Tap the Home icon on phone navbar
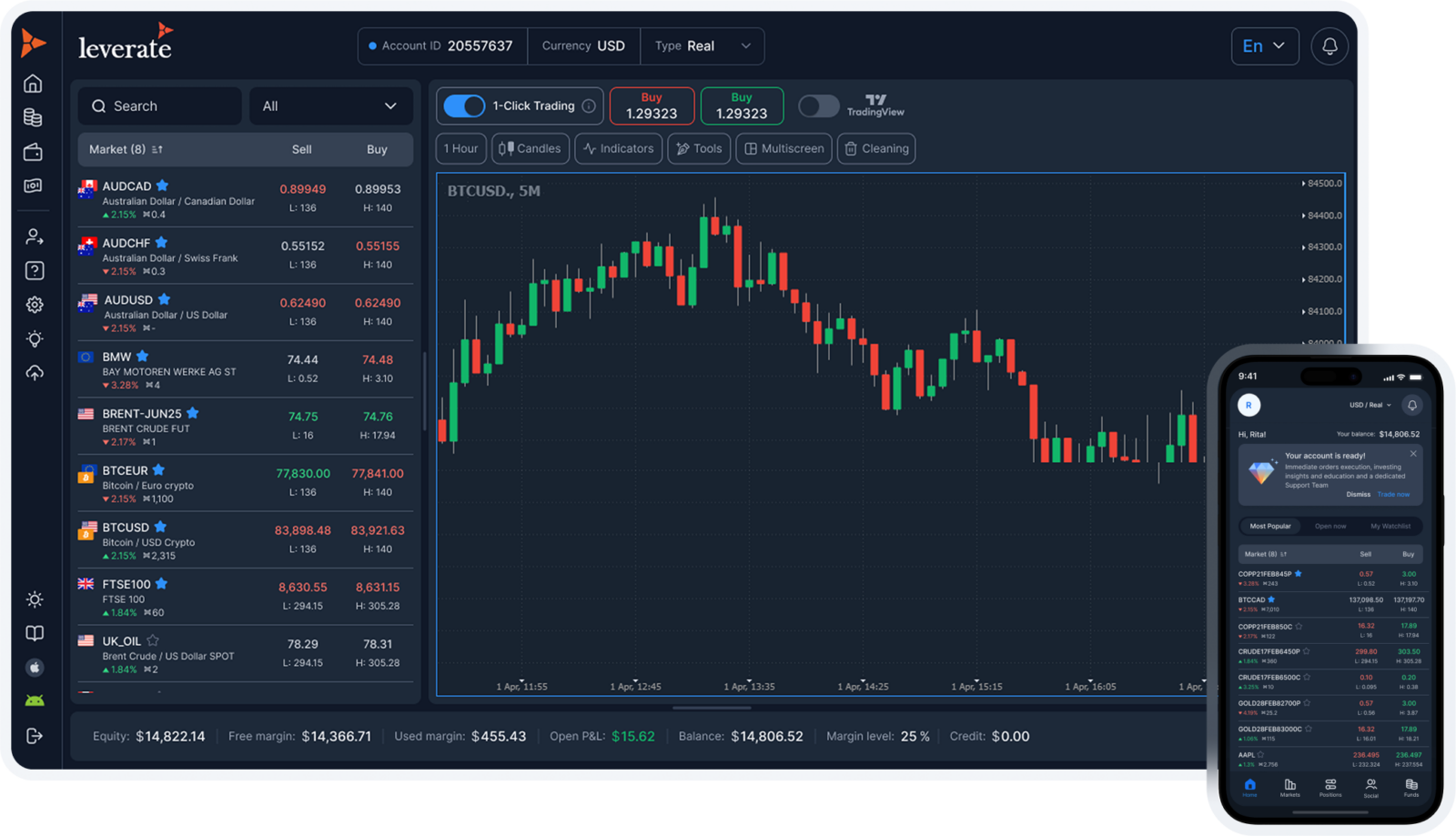Image resolution: width=1456 pixels, height=836 pixels. click(1250, 788)
